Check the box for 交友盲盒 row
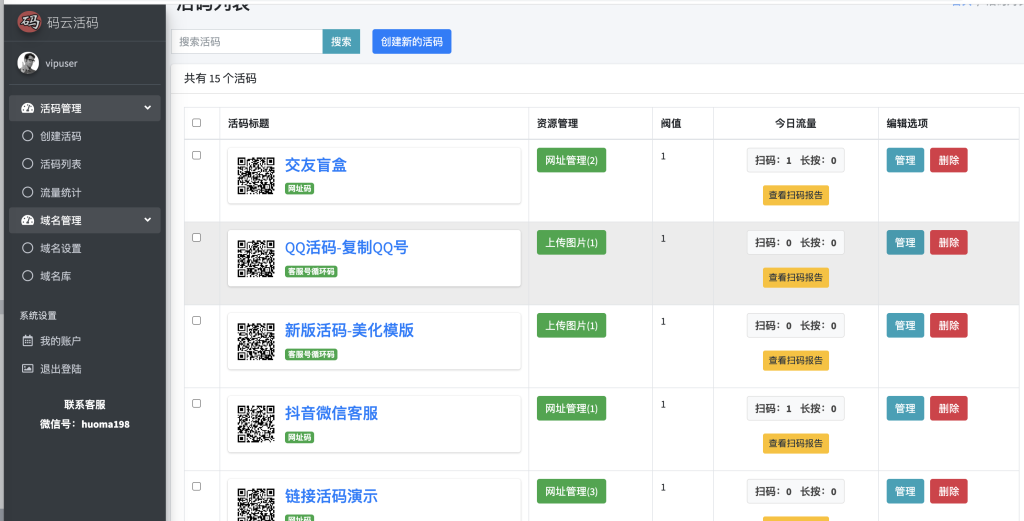 [x=197, y=155]
